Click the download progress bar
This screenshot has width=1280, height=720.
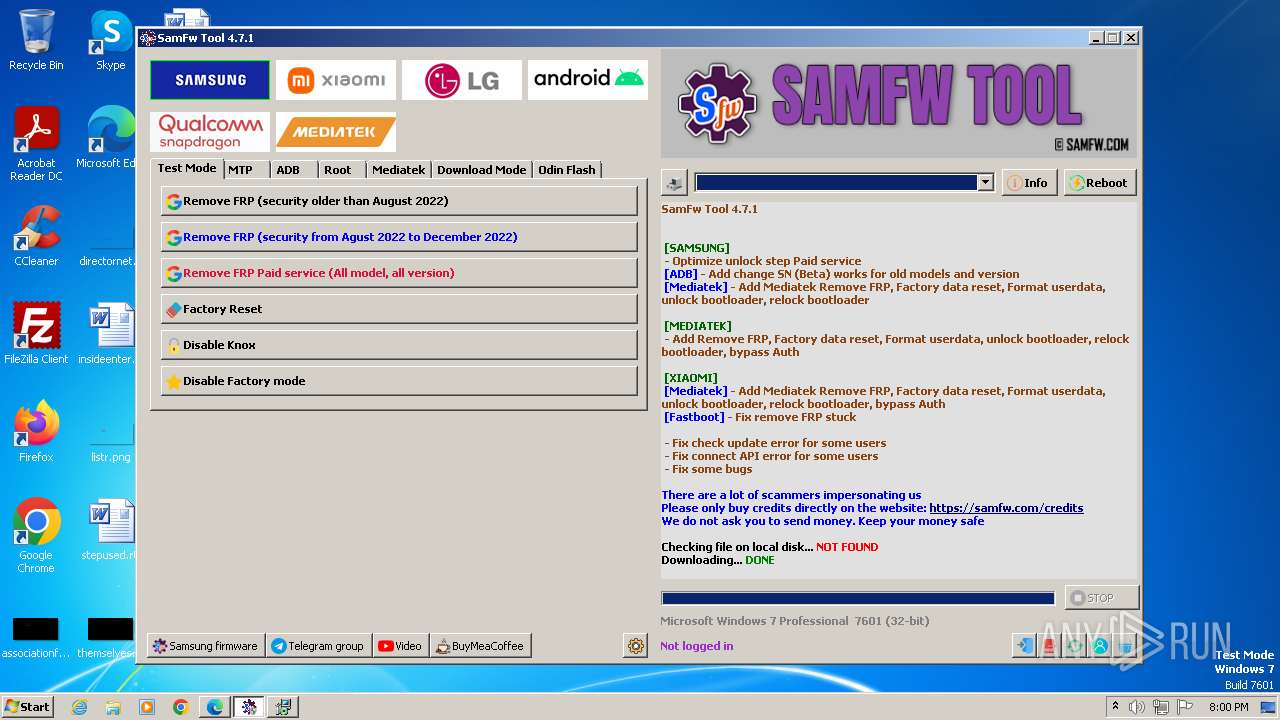pyautogui.click(x=858, y=598)
